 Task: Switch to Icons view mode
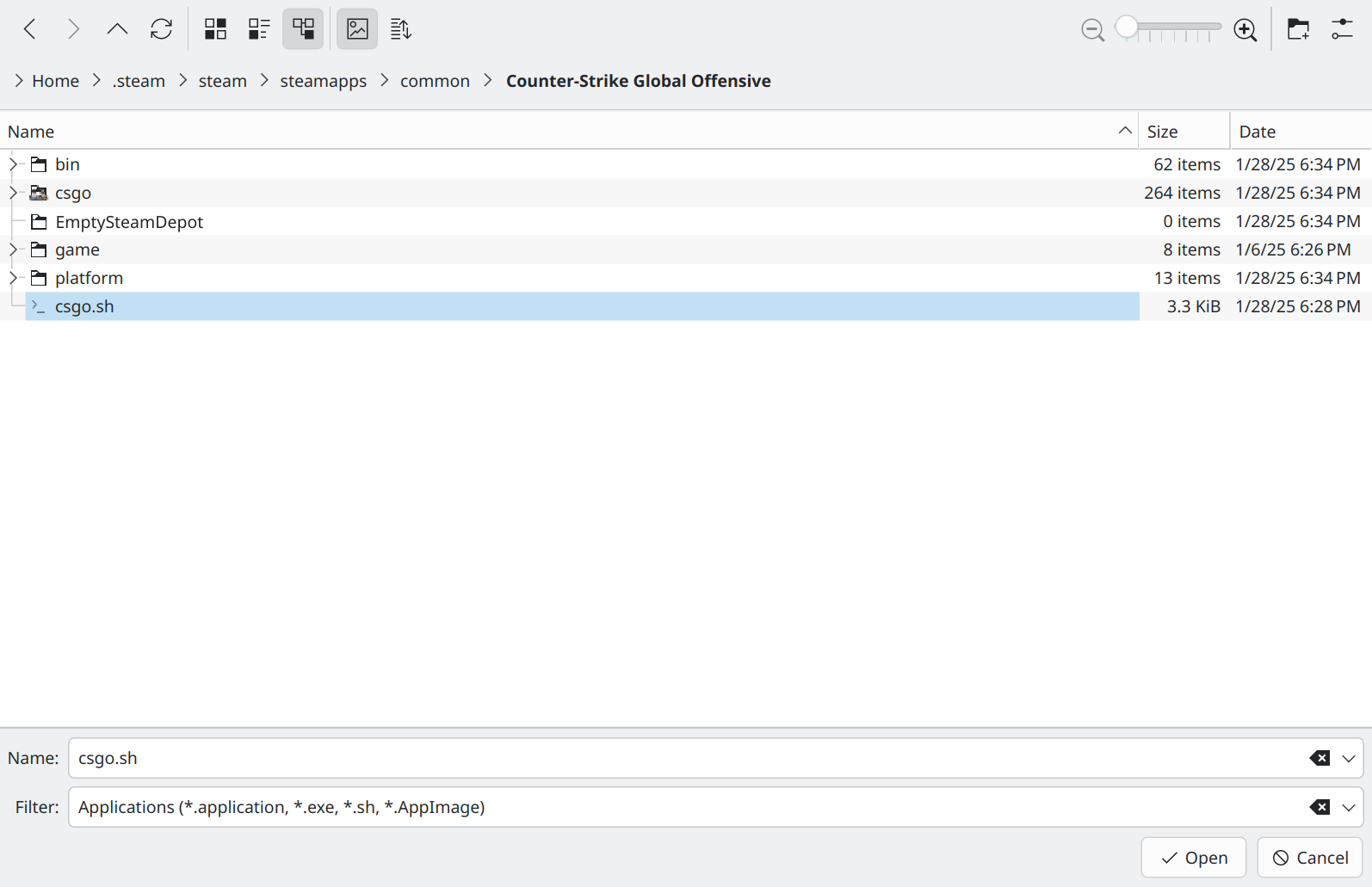click(215, 29)
